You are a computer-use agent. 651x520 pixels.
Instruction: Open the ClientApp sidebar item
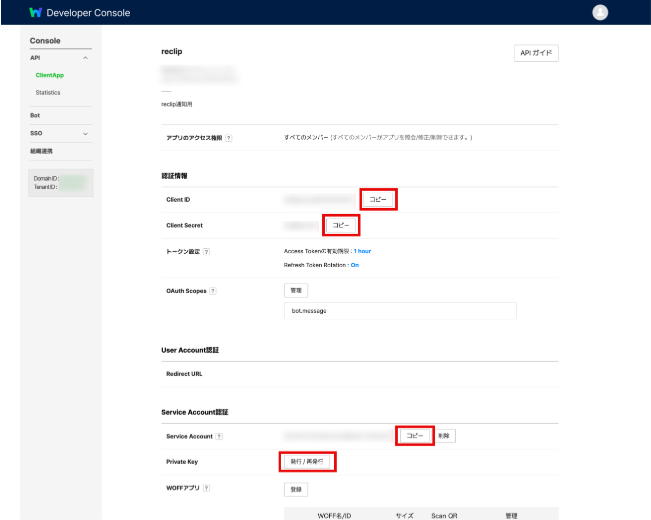click(x=49, y=75)
